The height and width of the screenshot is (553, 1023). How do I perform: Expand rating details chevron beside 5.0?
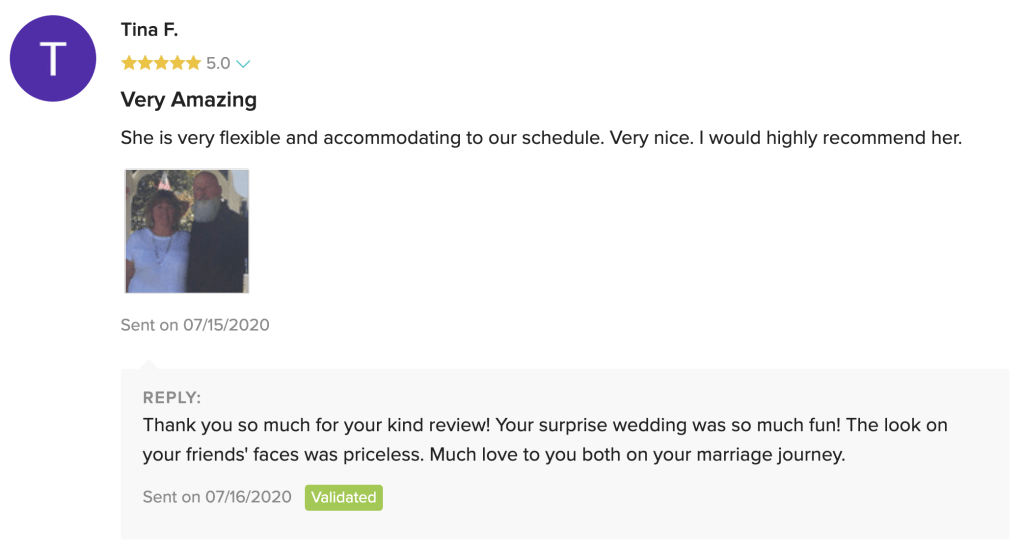point(243,65)
